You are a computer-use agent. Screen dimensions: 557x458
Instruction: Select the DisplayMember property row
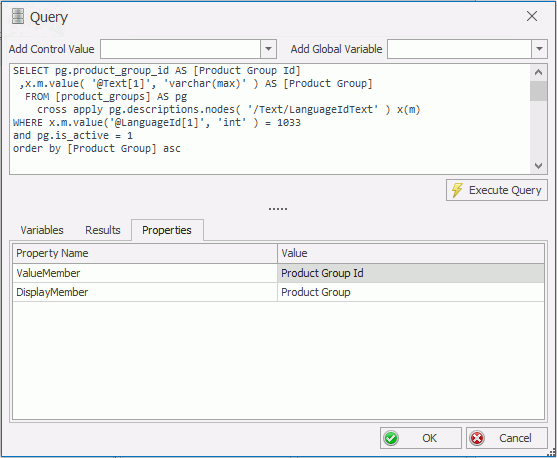point(278,292)
